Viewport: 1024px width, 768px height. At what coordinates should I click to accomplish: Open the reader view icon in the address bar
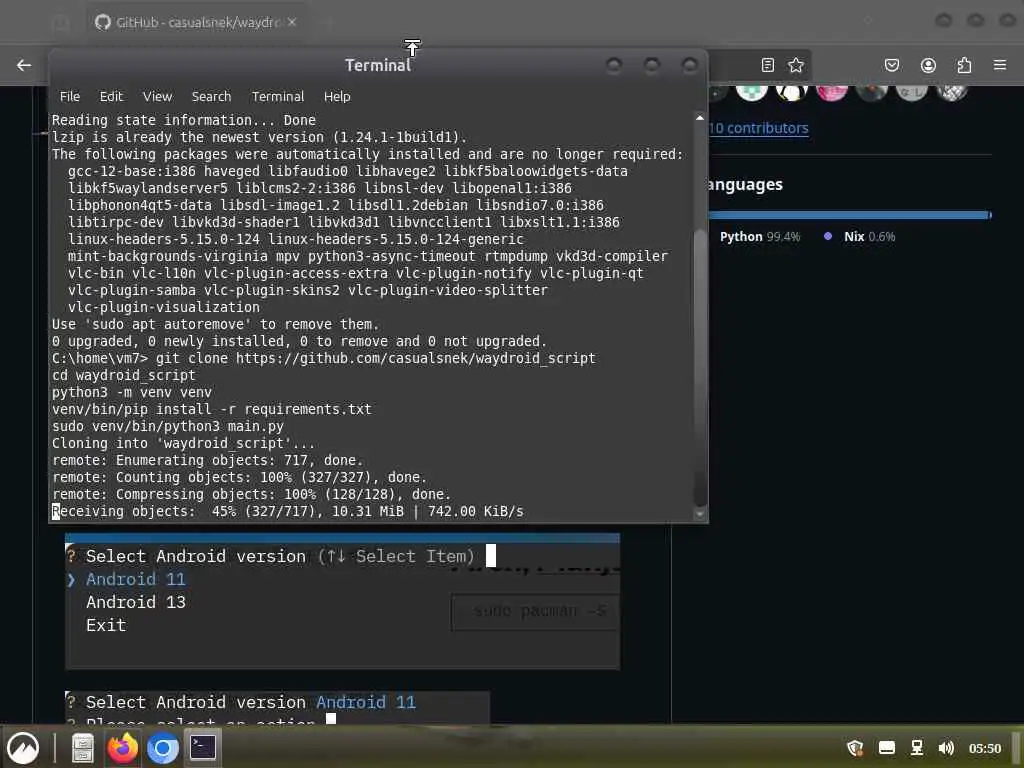point(768,65)
